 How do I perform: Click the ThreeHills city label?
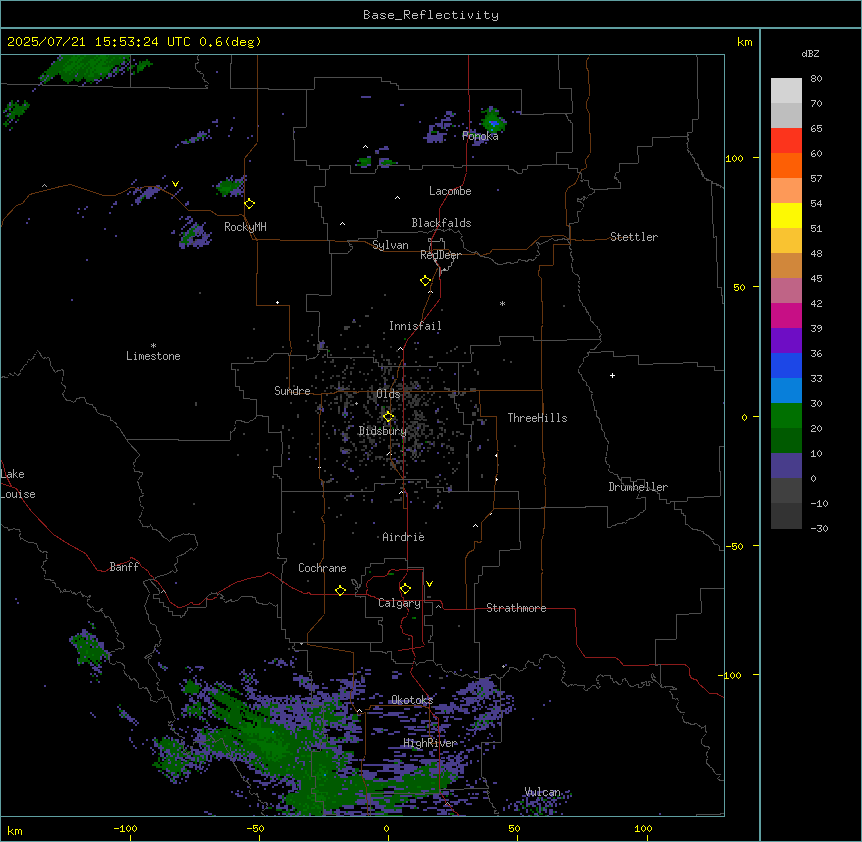tap(537, 418)
